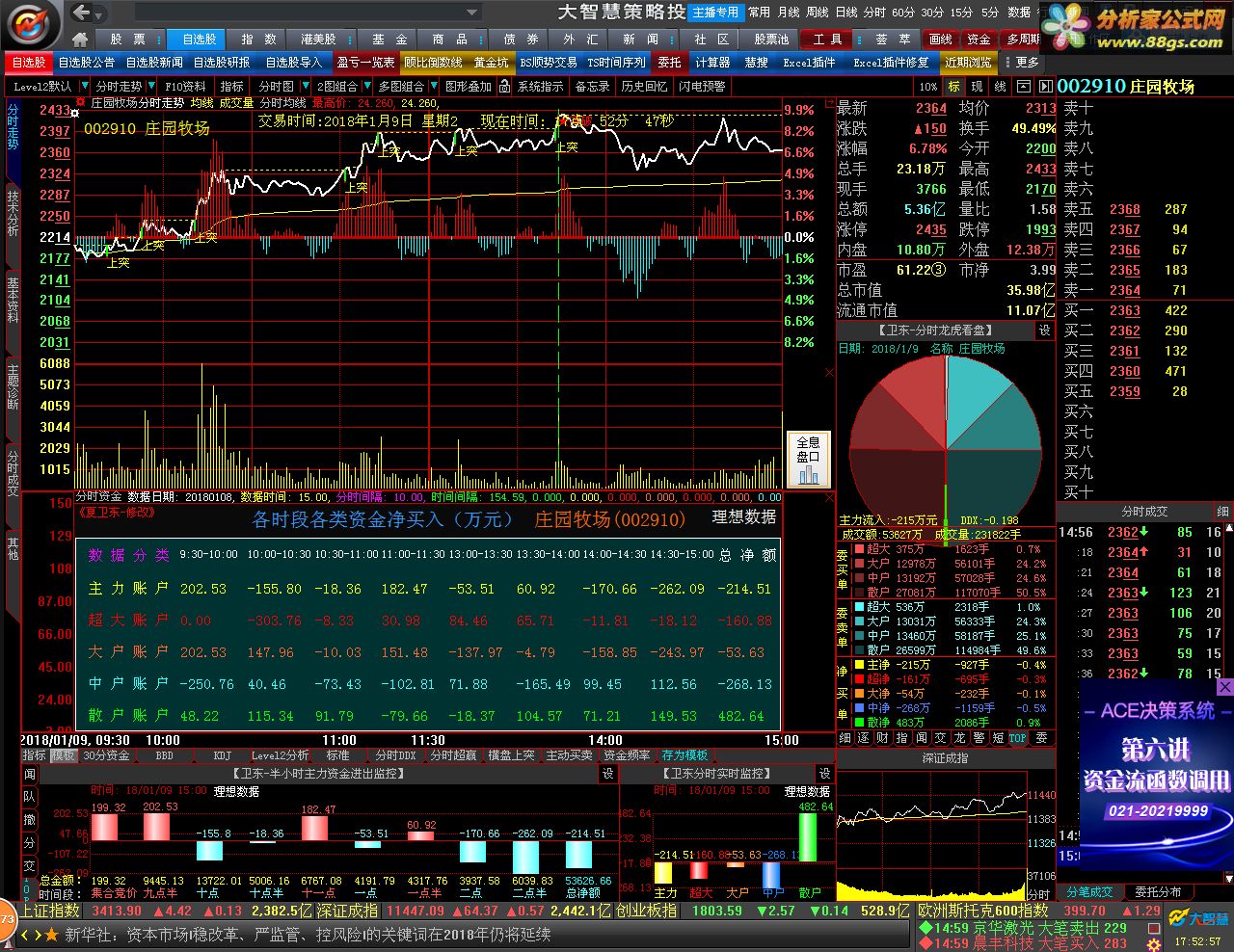Switch period to 60分 at top
The height and width of the screenshot is (952, 1234).
click(x=903, y=13)
